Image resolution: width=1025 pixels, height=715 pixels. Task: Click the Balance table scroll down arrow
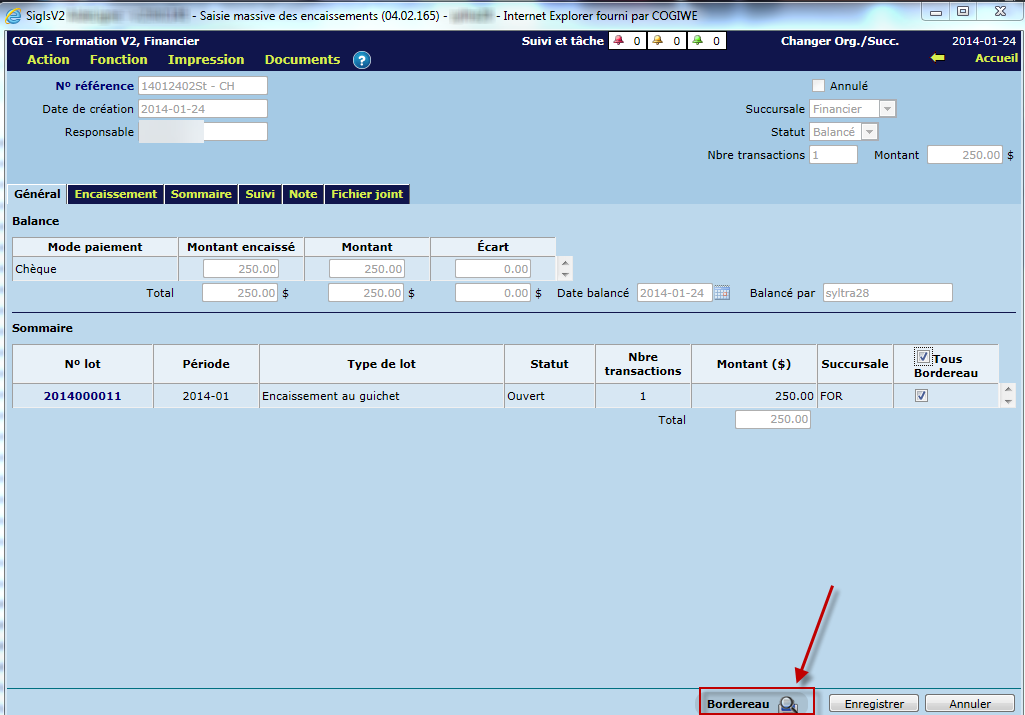[566, 274]
